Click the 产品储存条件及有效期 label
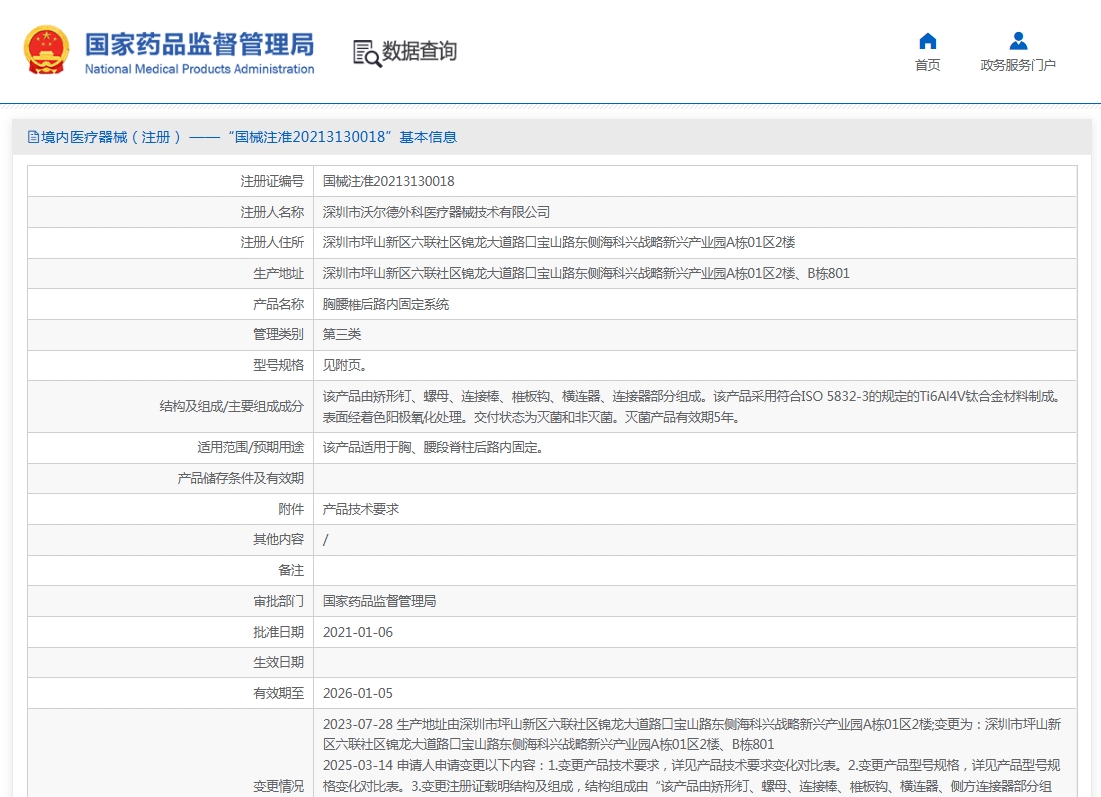 click(x=240, y=478)
